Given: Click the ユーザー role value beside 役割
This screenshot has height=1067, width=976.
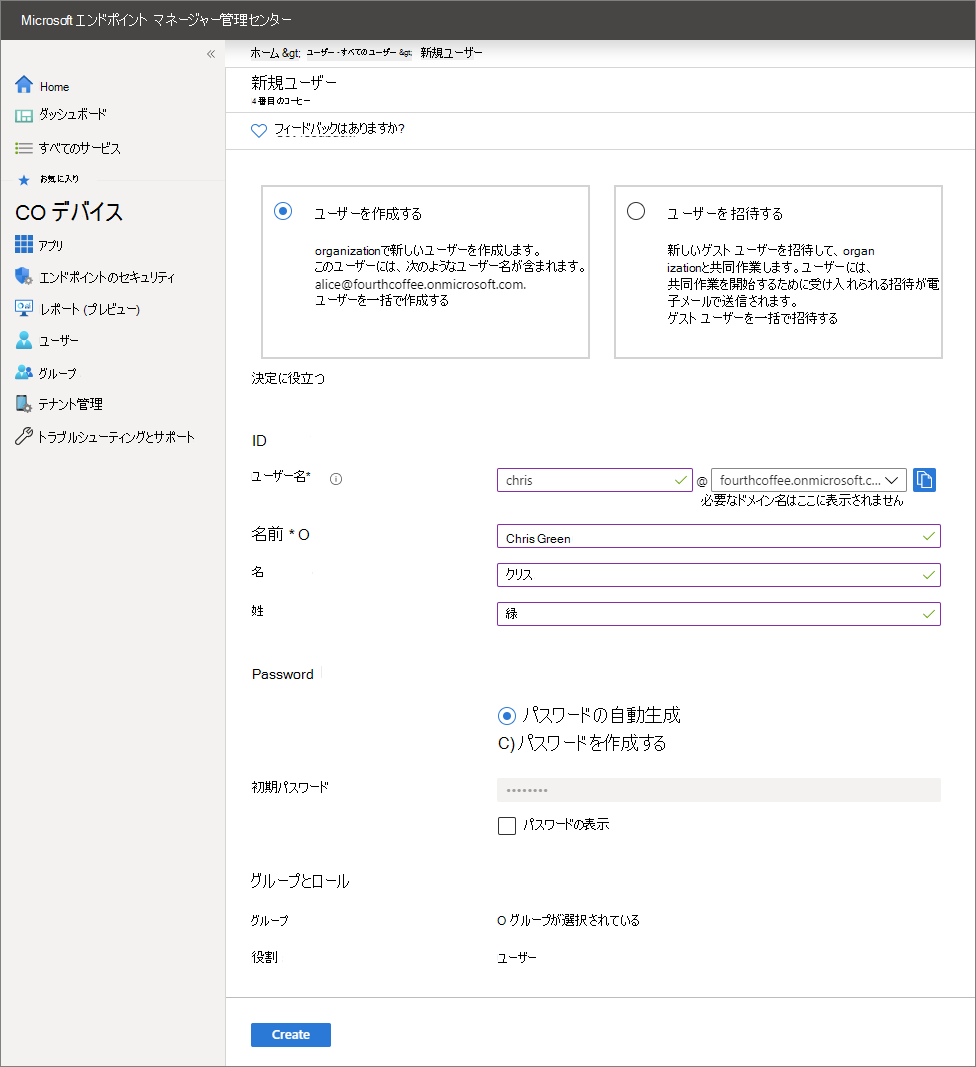Looking at the screenshot, I should pos(517,958).
